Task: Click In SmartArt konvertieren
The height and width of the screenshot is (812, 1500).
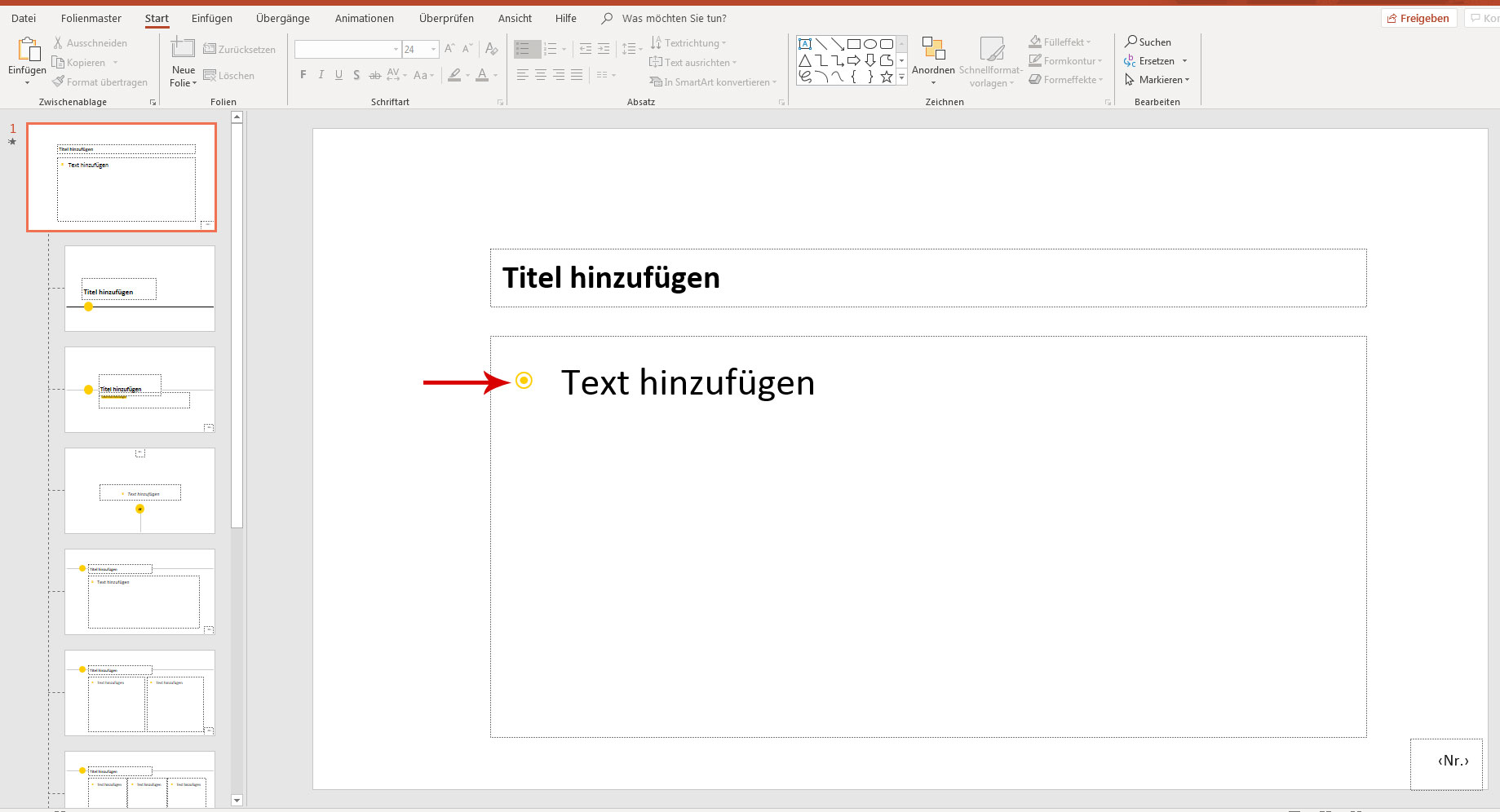Action: 714,82
